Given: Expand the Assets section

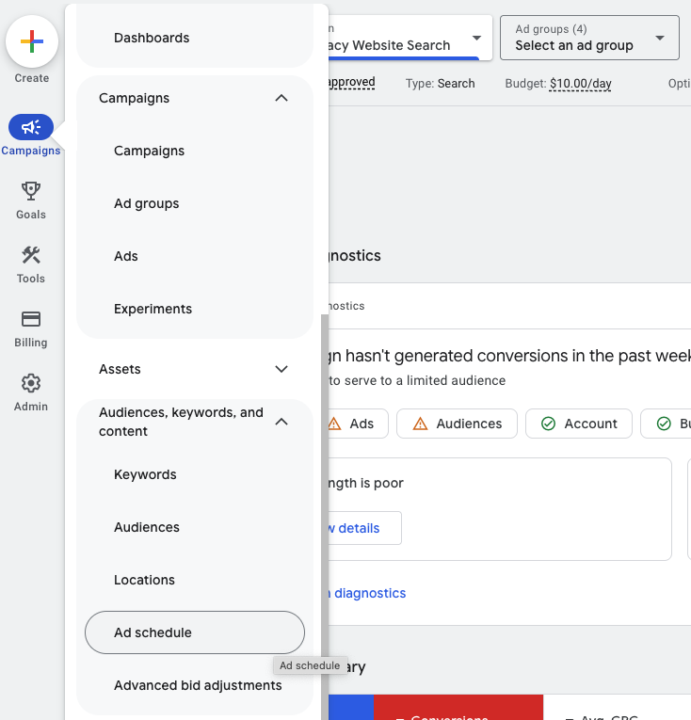Looking at the screenshot, I should 195,369.
